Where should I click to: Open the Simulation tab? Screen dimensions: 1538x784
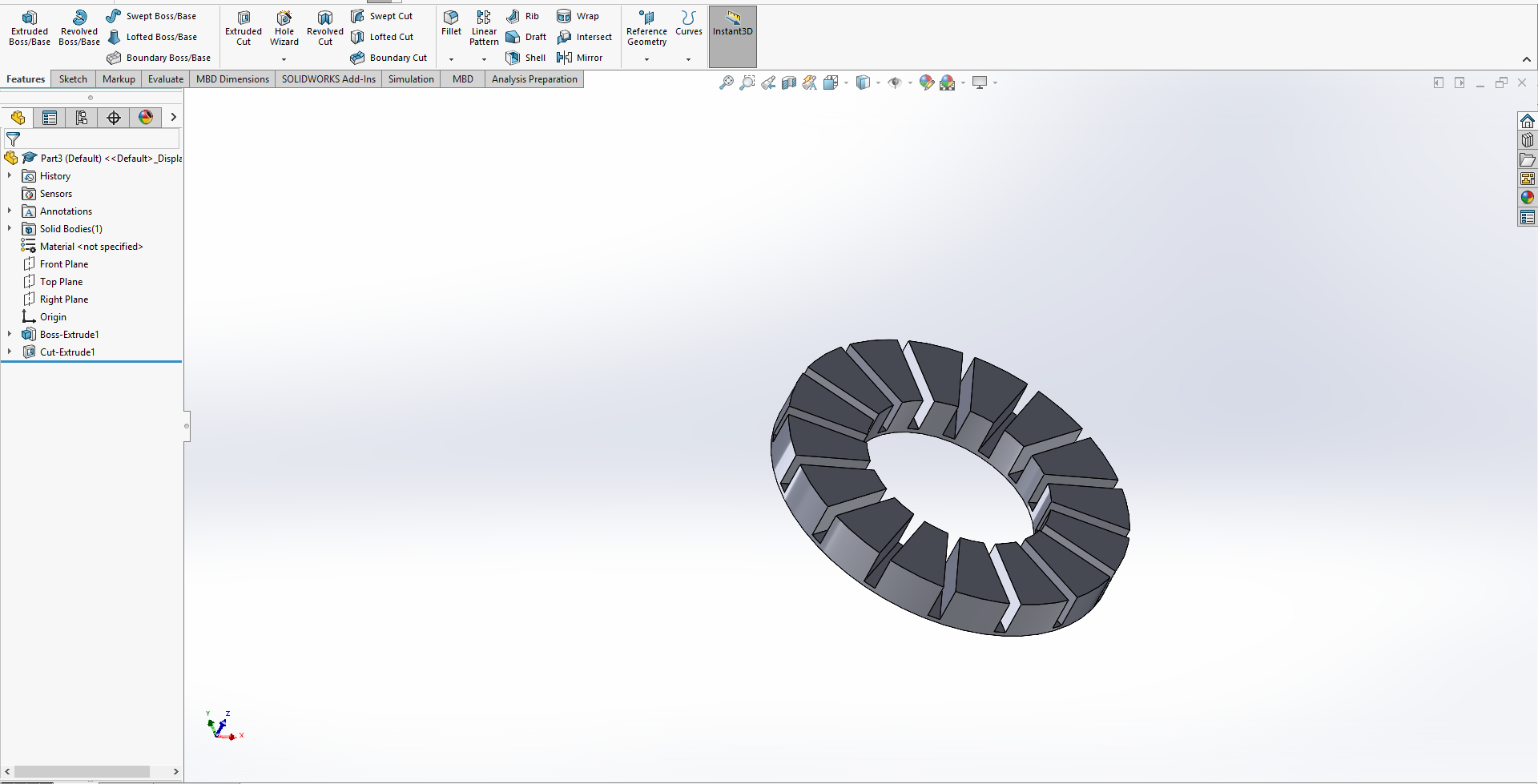coord(411,79)
